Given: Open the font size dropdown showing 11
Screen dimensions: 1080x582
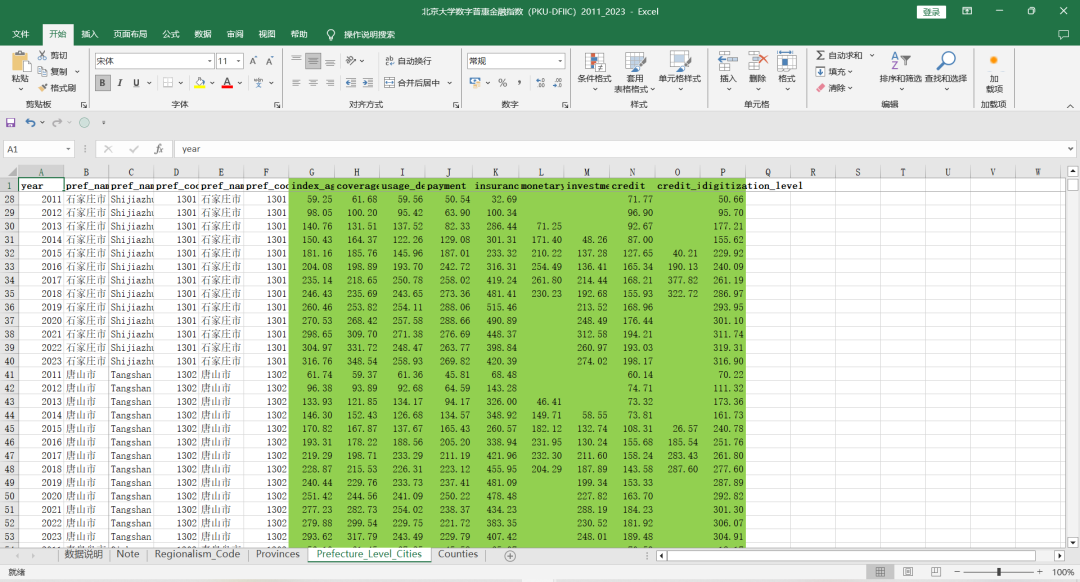Looking at the screenshot, I should click(x=238, y=61).
